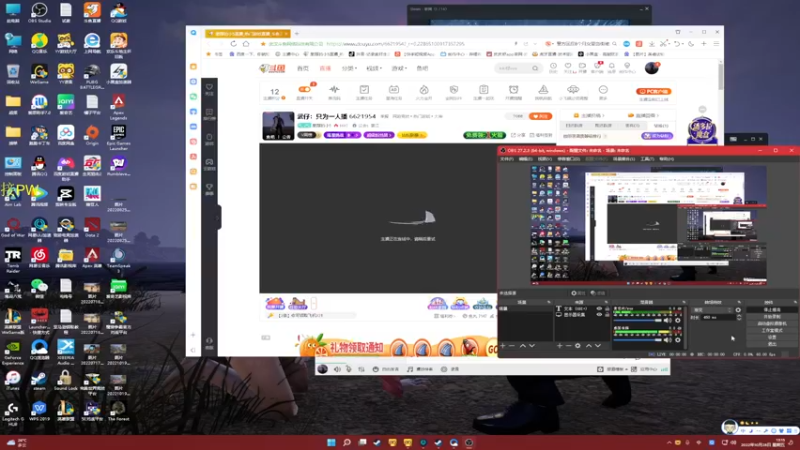Open the browser screenshot scissors tool

pos(664,44)
